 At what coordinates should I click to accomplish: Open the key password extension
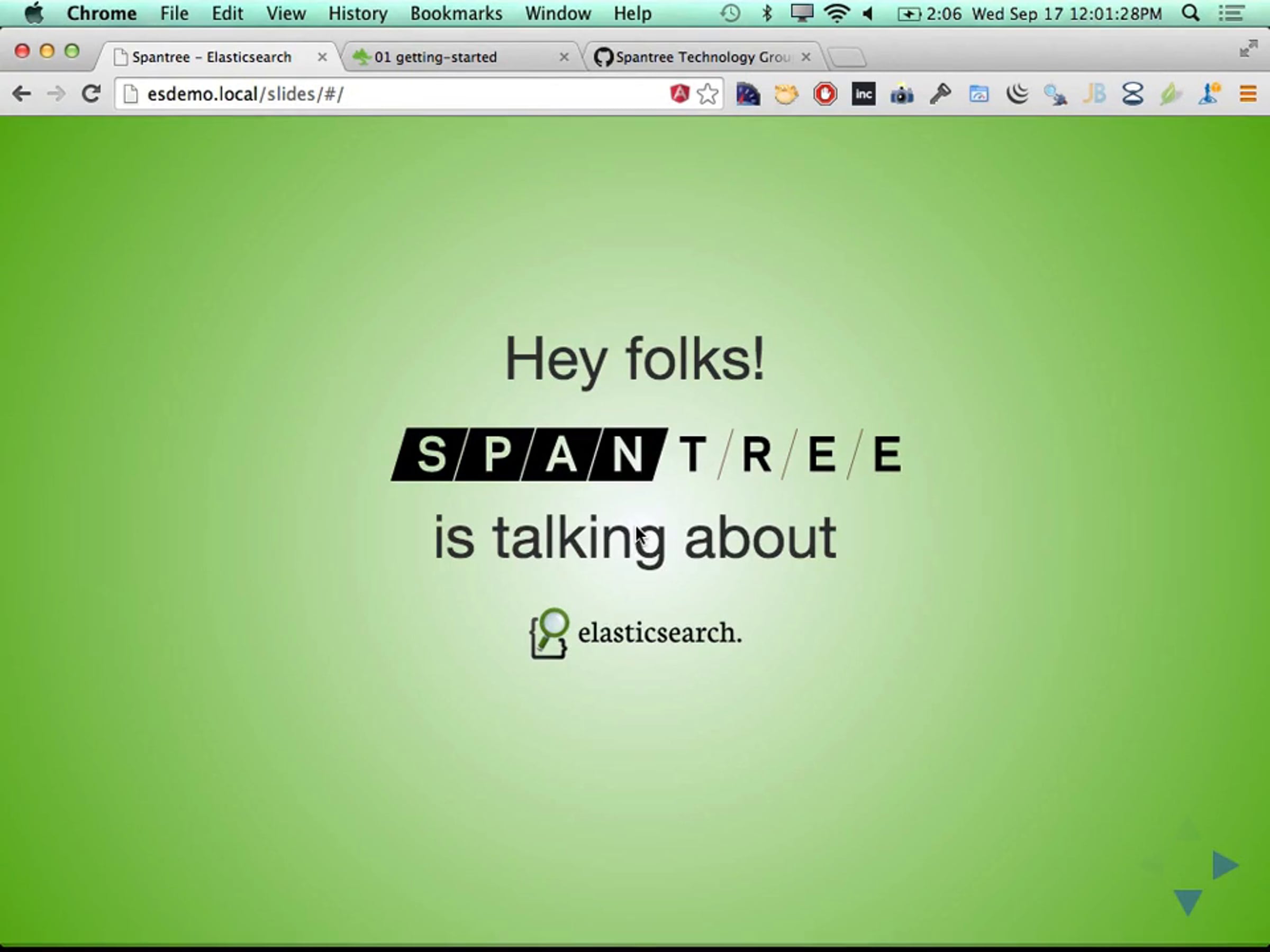pyautogui.click(x=940, y=94)
